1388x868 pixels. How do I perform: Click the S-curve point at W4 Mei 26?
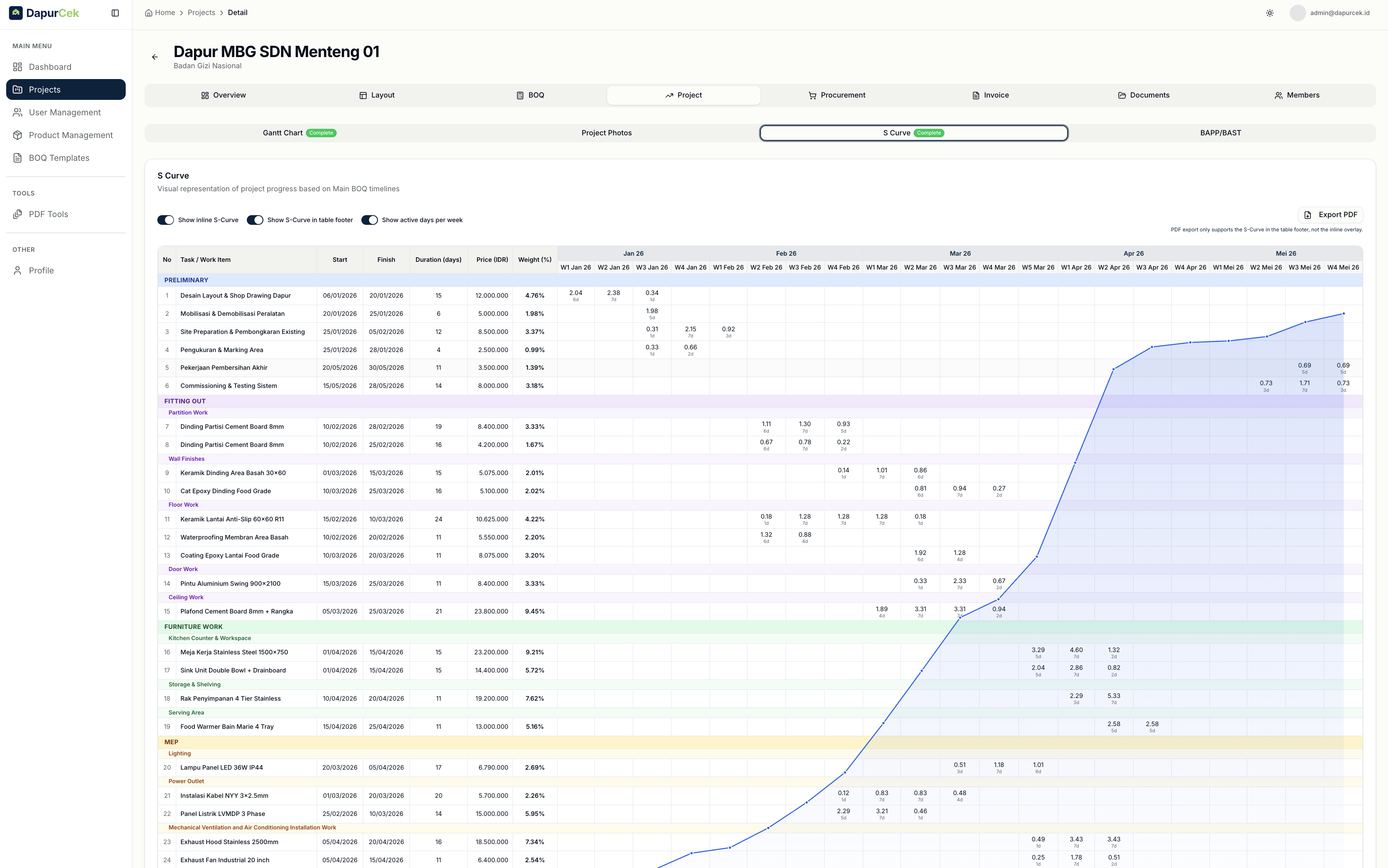(1343, 313)
